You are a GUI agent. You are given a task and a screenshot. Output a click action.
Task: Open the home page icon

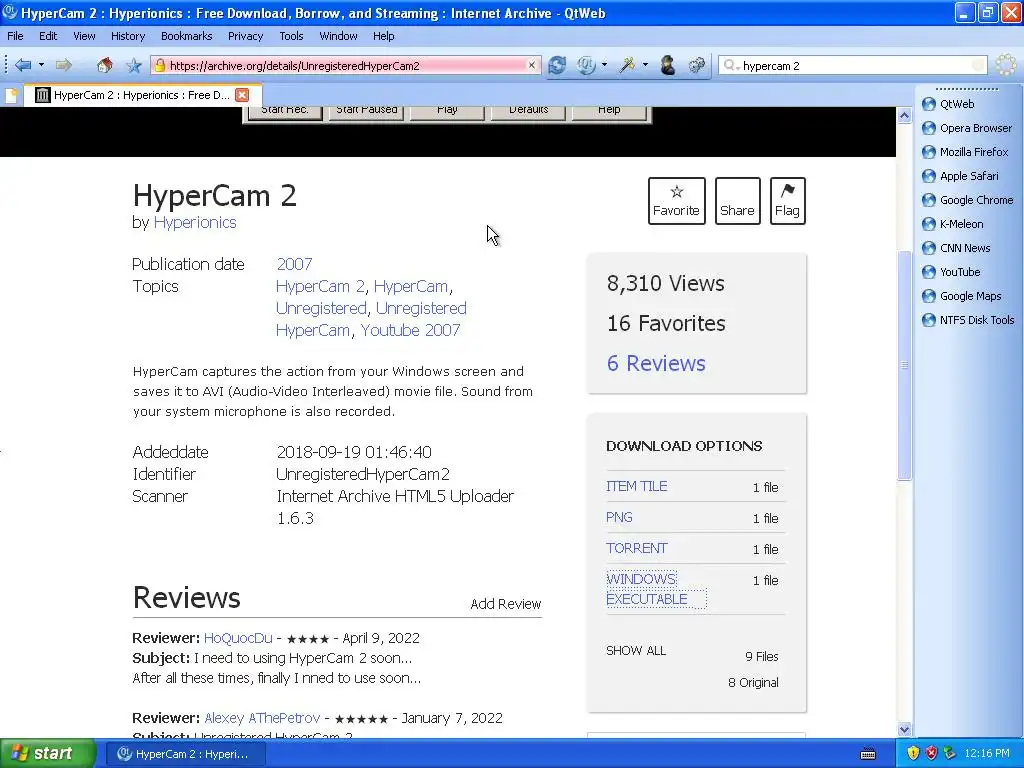point(104,65)
